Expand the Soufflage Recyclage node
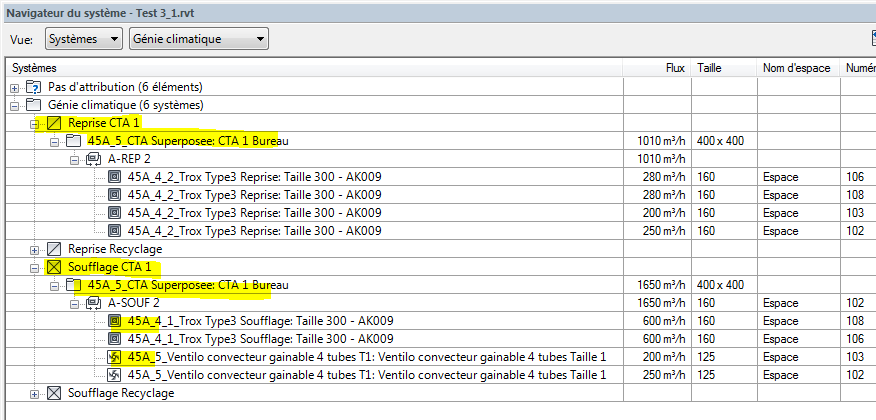Image resolution: width=876 pixels, height=420 pixels. tap(35, 393)
